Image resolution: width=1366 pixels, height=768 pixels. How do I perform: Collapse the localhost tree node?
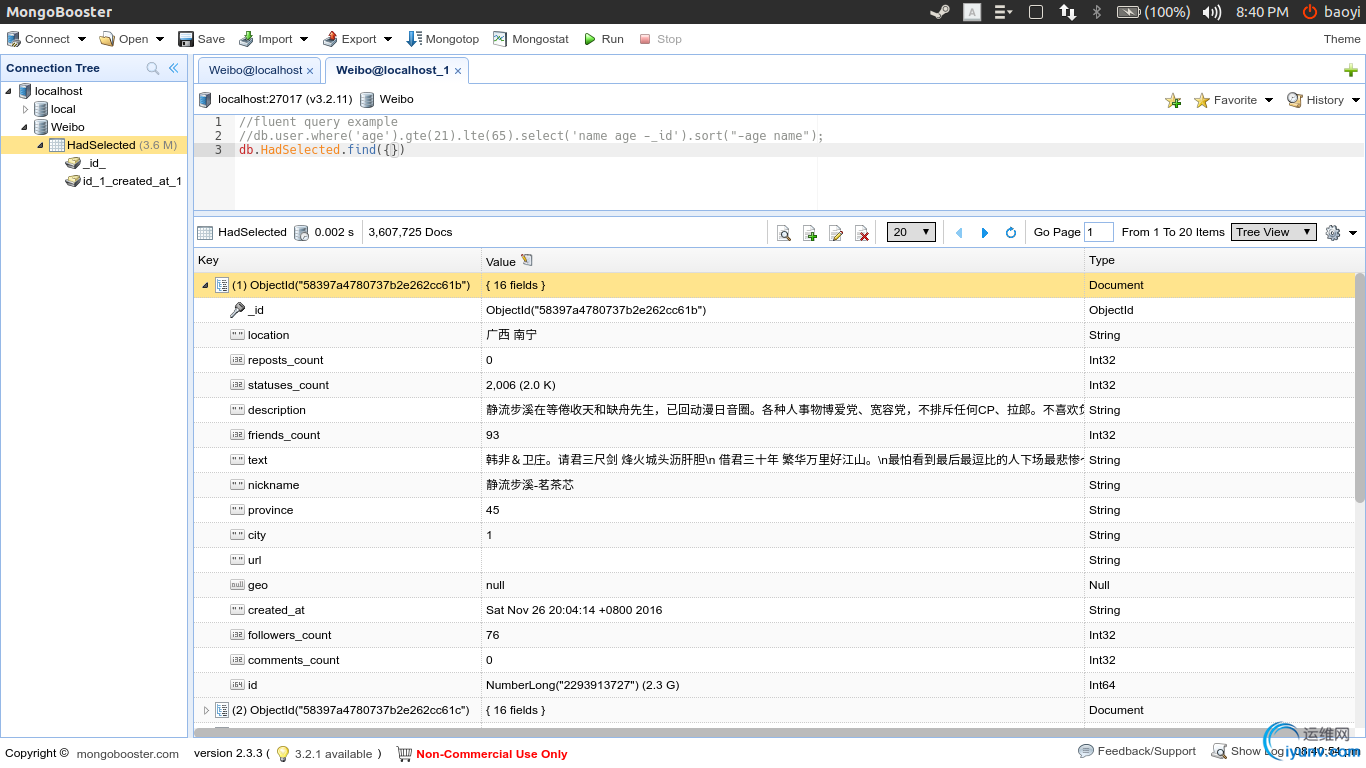click(9, 91)
